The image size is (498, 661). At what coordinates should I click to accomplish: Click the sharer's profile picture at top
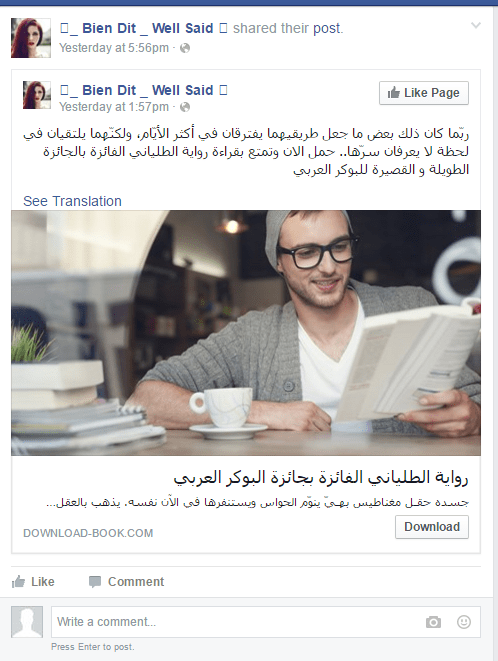[x=31, y=38]
